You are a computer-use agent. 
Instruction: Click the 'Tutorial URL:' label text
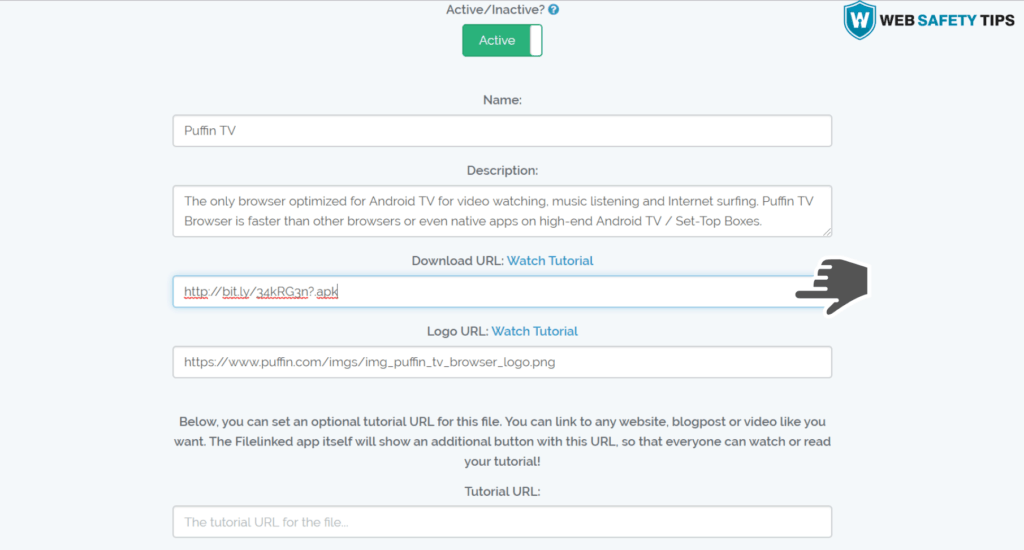point(502,491)
